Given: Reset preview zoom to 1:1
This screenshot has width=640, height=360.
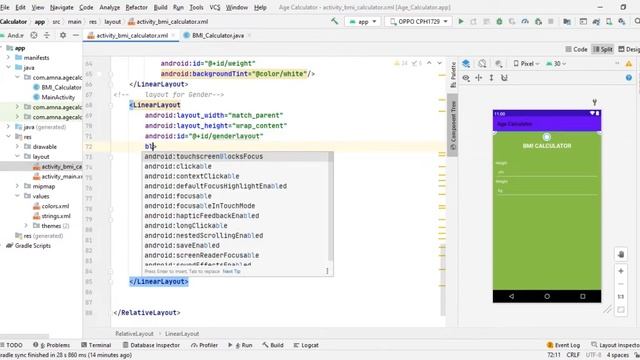Looking at the screenshot, I should click(x=621, y=296).
